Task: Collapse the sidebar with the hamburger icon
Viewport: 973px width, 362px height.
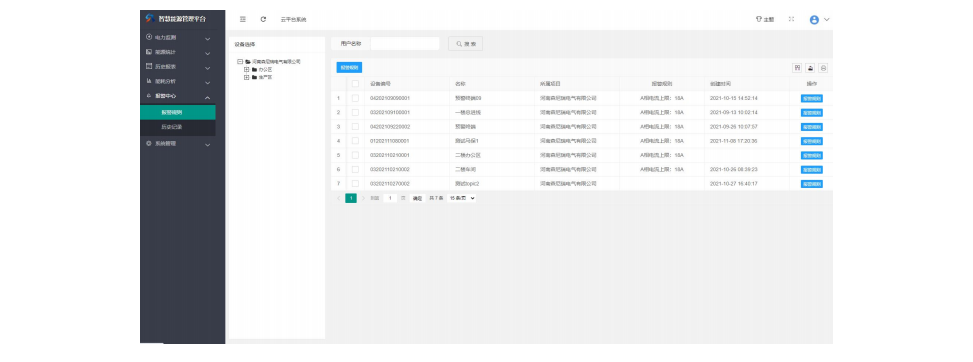Action: 243,19
